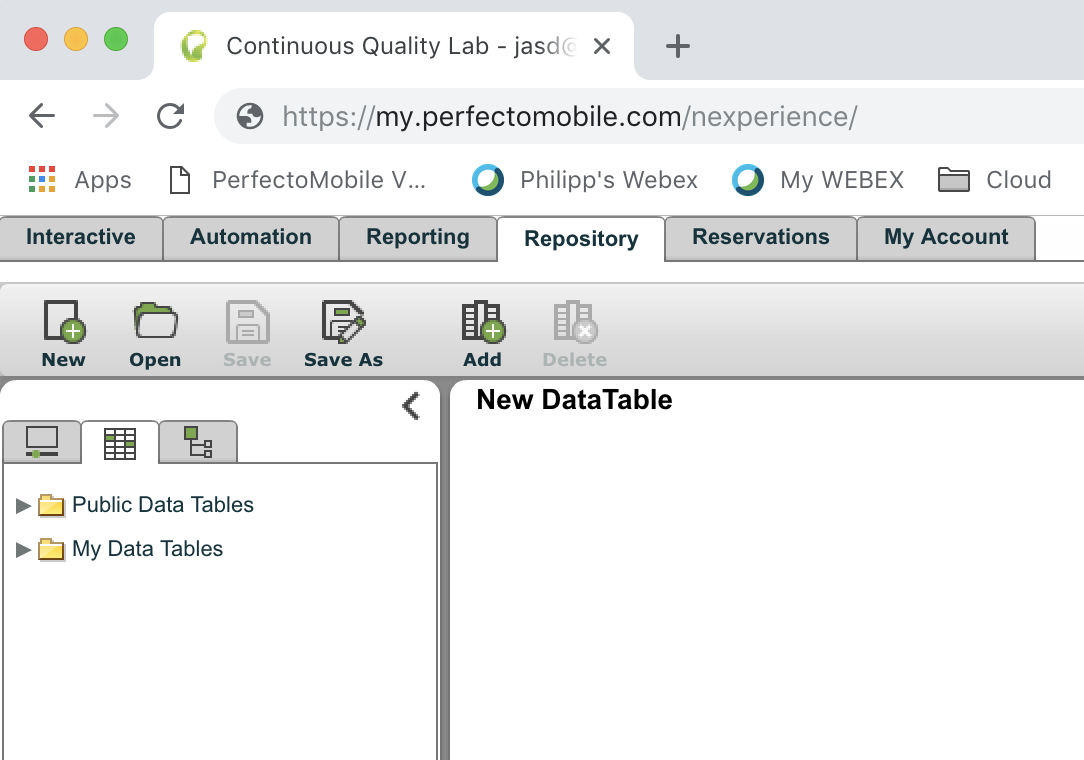Image resolution: width=1084 pixels, height=760 pixels.
Task: Open a data table with Open icon
Action: pyautogui.click(x=155, y=323)
